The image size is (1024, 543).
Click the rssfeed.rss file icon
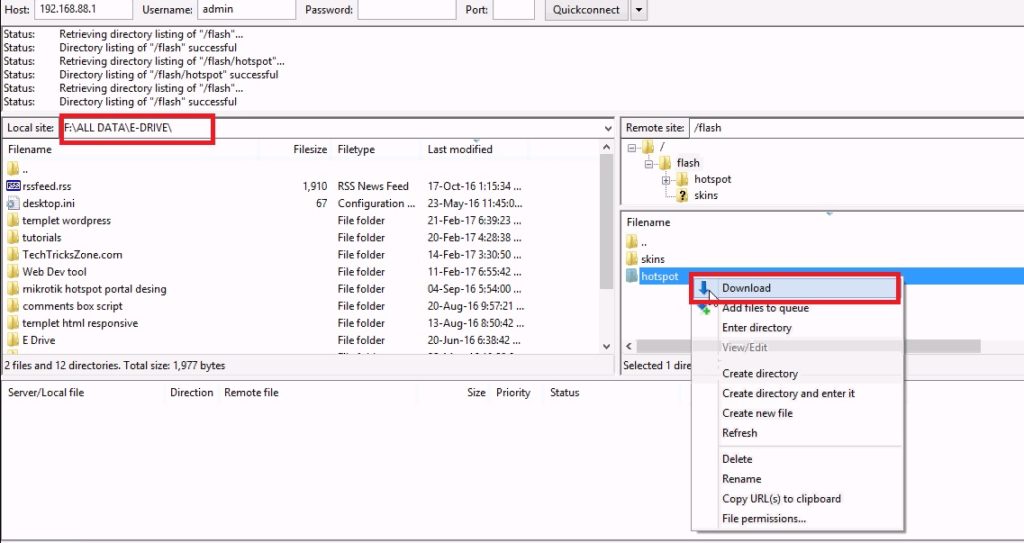coord(13,186)
